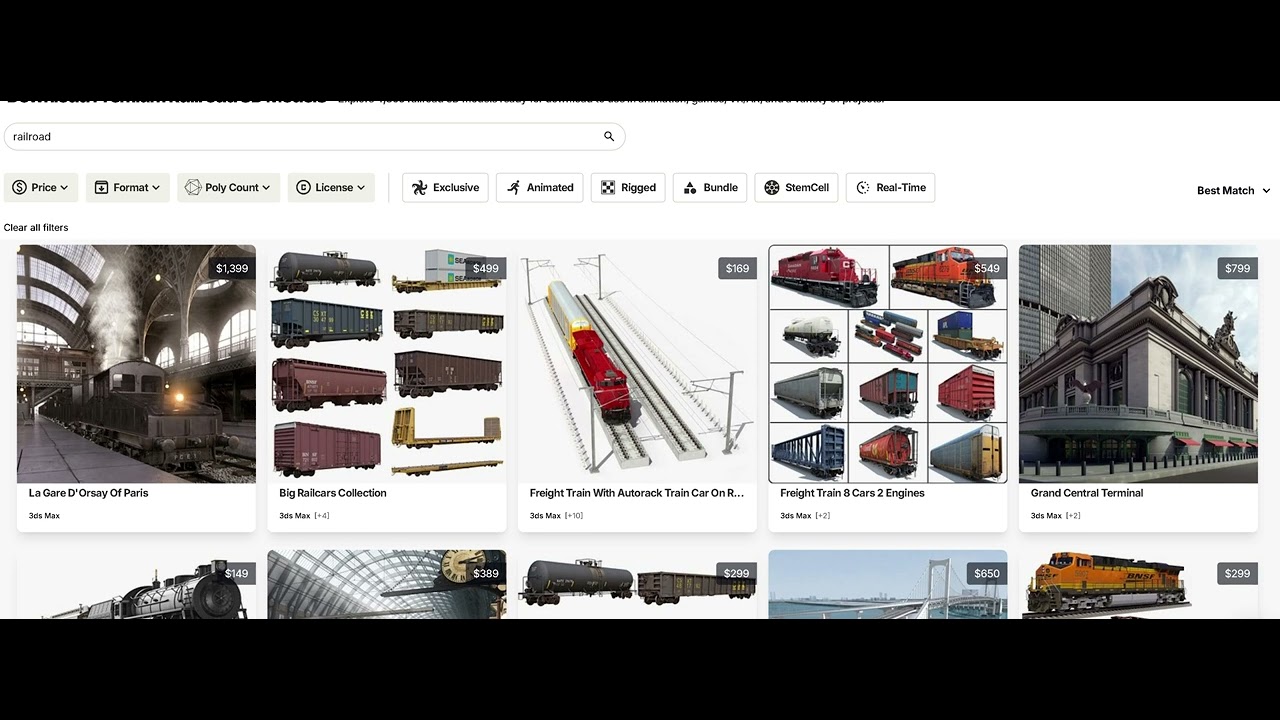Open the $389 glass-roof station thumbnail

point(387,585)
